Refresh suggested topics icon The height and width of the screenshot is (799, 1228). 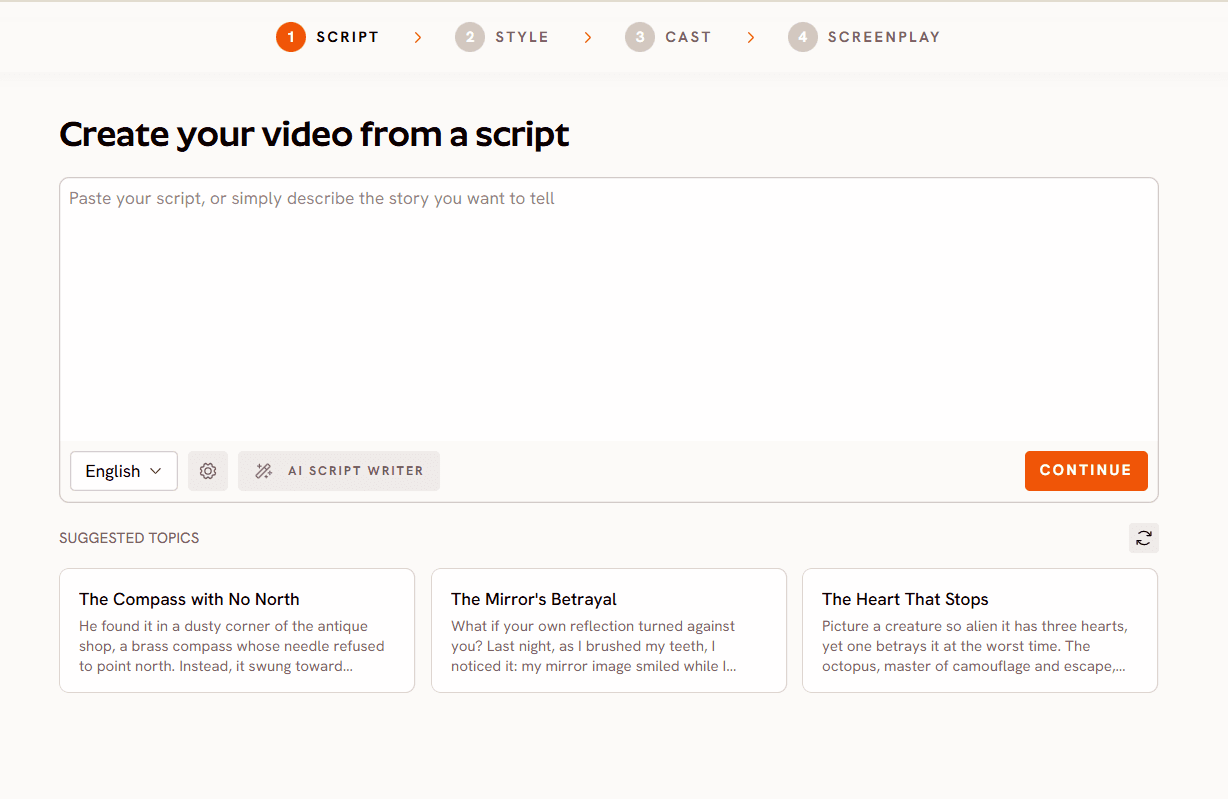(1143, 538)
